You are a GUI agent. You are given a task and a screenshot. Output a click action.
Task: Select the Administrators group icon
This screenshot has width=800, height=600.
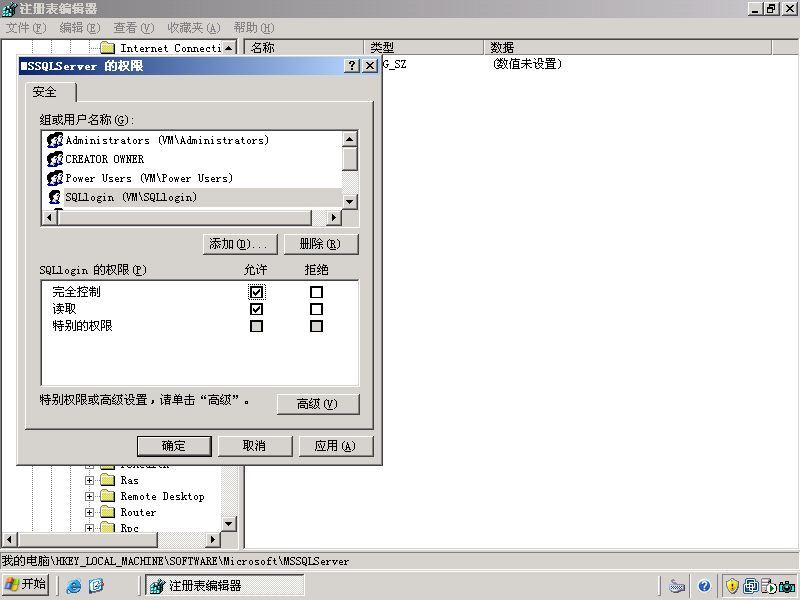[55, 140]
